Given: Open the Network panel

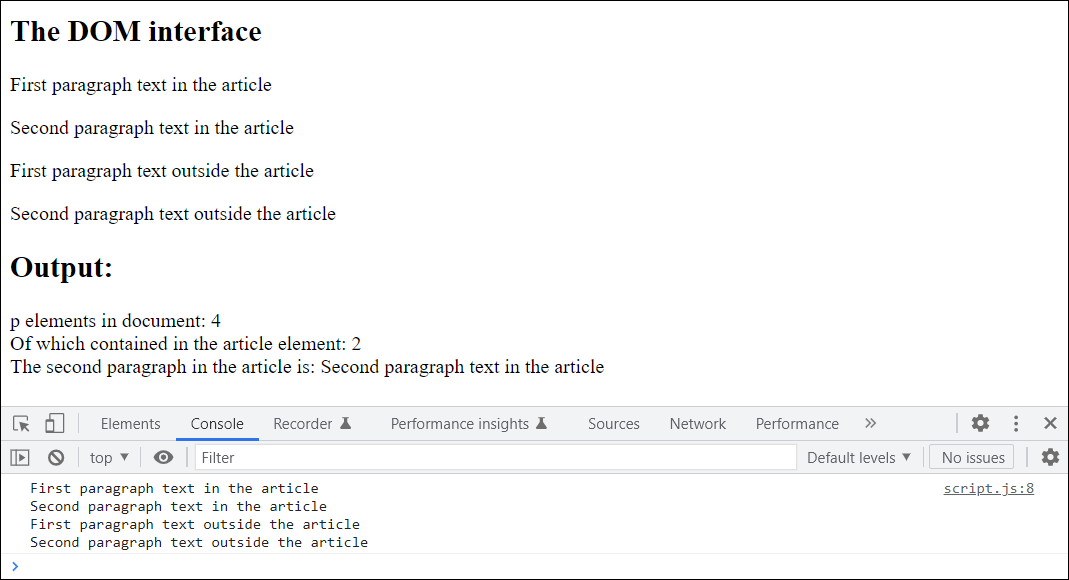Looking at the screenshot, I should click(x=697, y=423).
